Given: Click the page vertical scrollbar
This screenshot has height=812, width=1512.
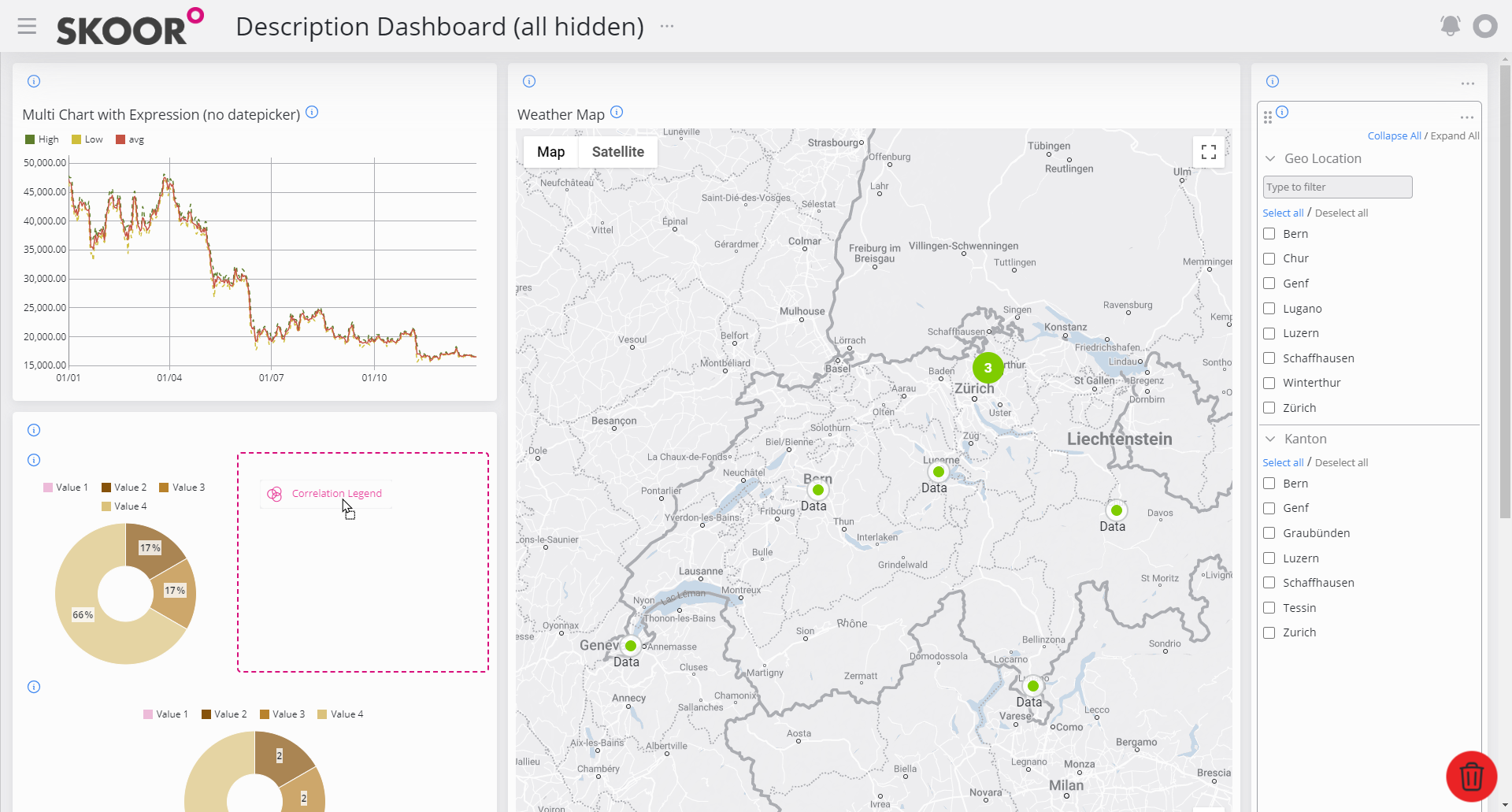Looking at the screenshot, I should click(1505, 291).
